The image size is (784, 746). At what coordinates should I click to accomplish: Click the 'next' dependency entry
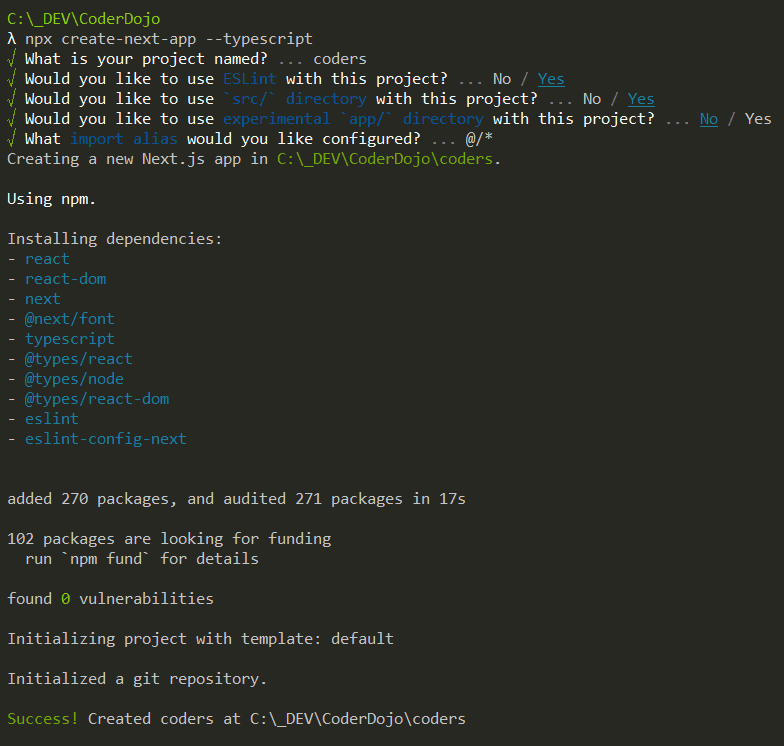click(43, 299)
